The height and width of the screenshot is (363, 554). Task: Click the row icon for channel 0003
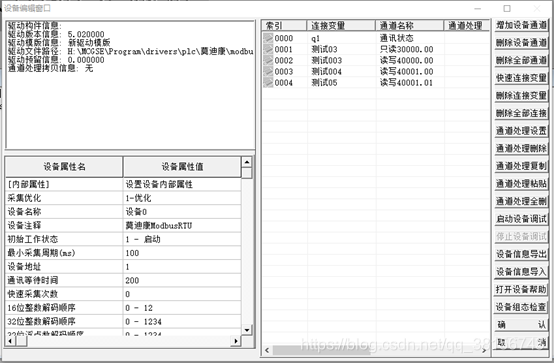268,71
